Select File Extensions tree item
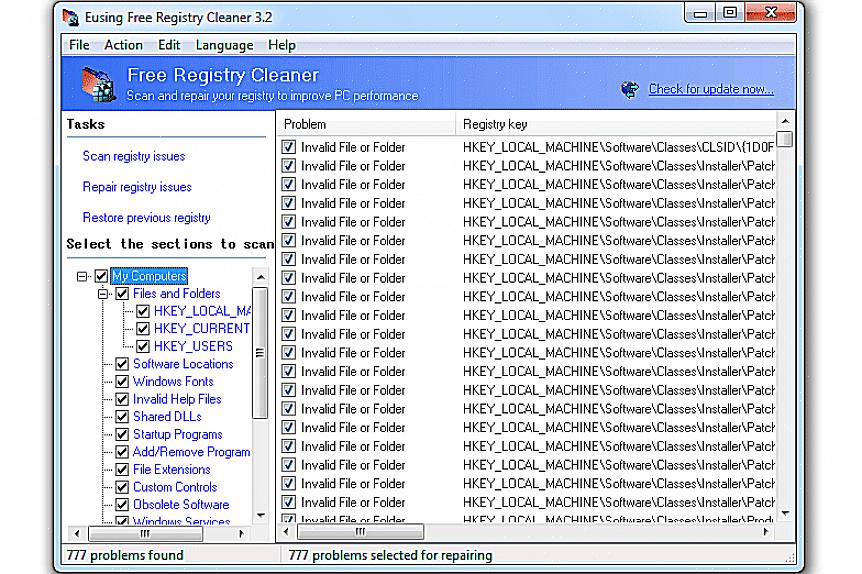Image resolution: width=862 pixels, height=574 pixels. 172,470
